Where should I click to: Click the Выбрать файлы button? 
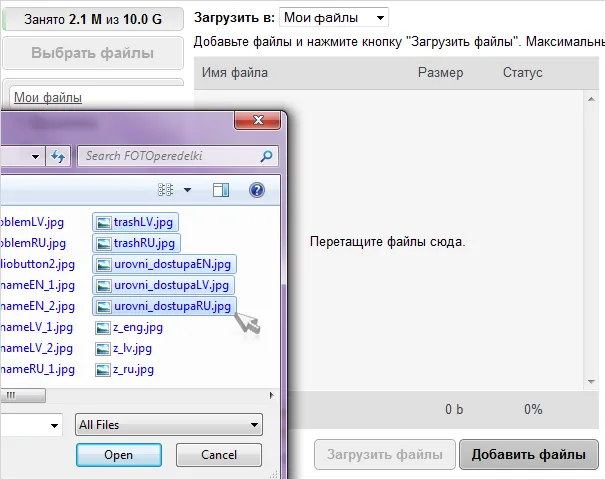coord(92,53)
